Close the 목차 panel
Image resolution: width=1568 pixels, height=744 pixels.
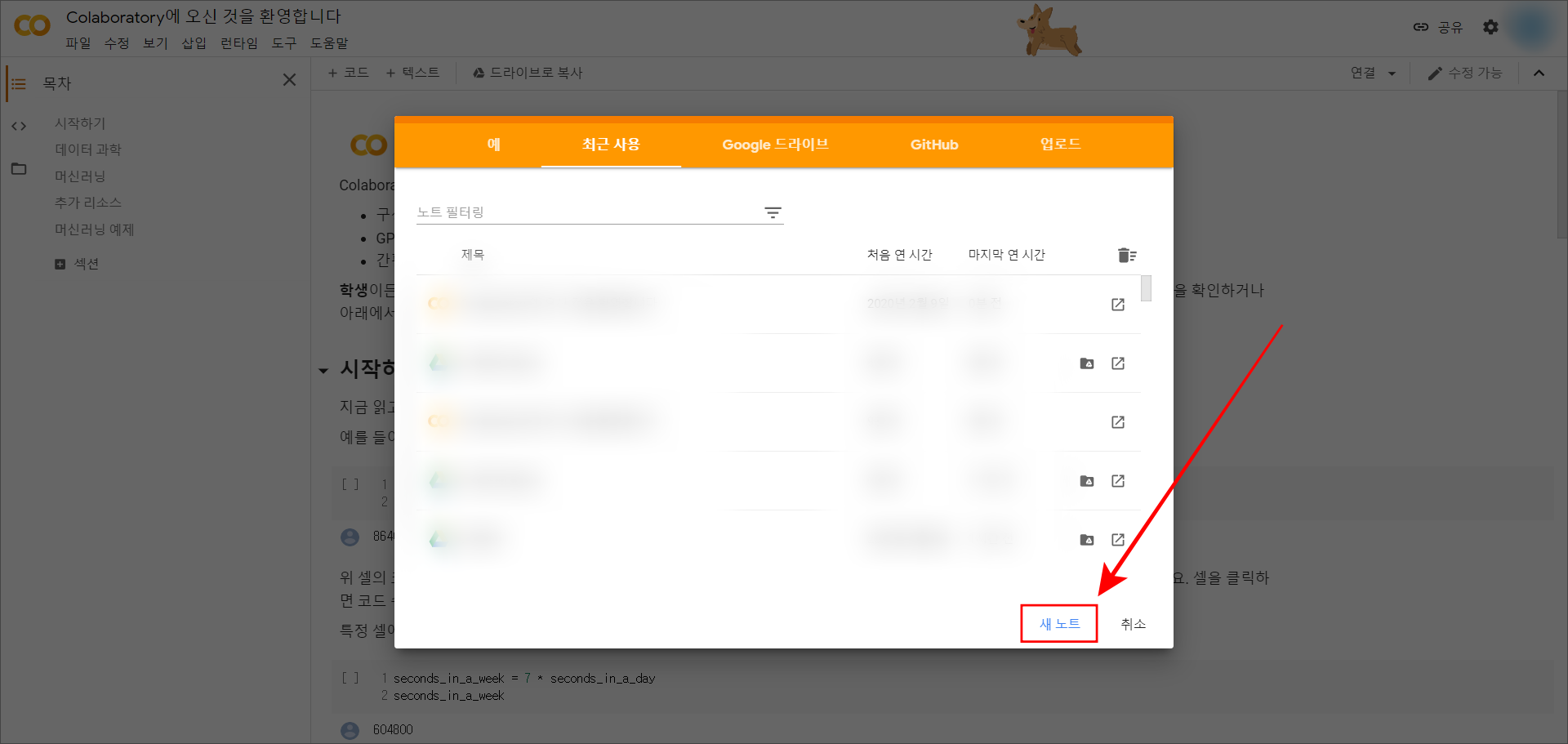pyautogui.click(x=289, y=79)
